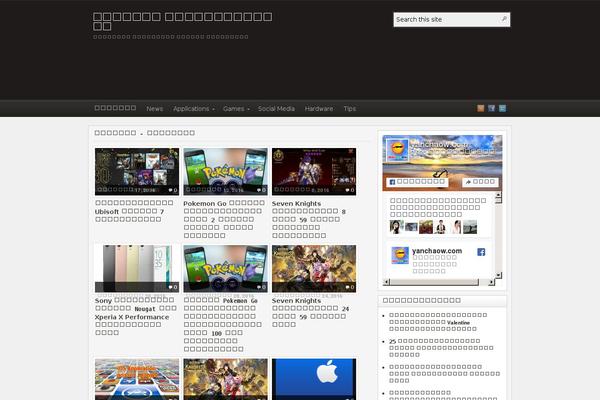Click the vertical scrollbar thumb in the Facebook widget

point(498,201)
